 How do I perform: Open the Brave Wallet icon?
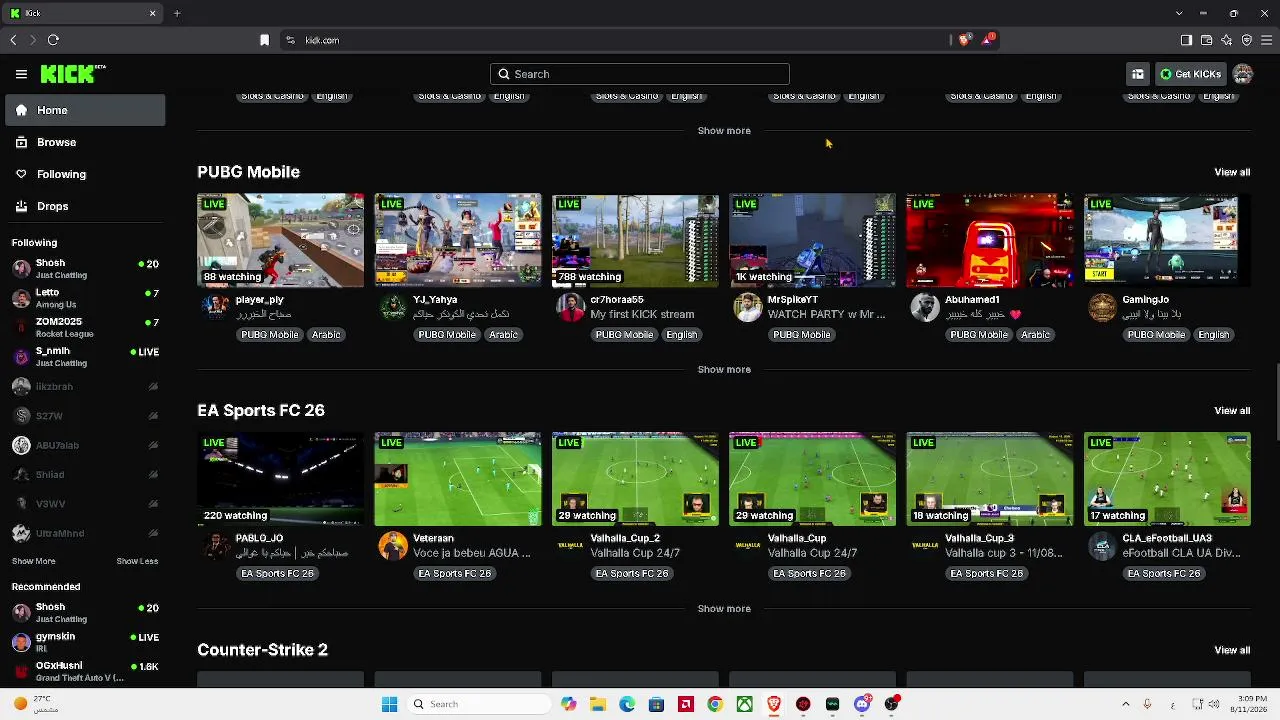[1206, 40]
